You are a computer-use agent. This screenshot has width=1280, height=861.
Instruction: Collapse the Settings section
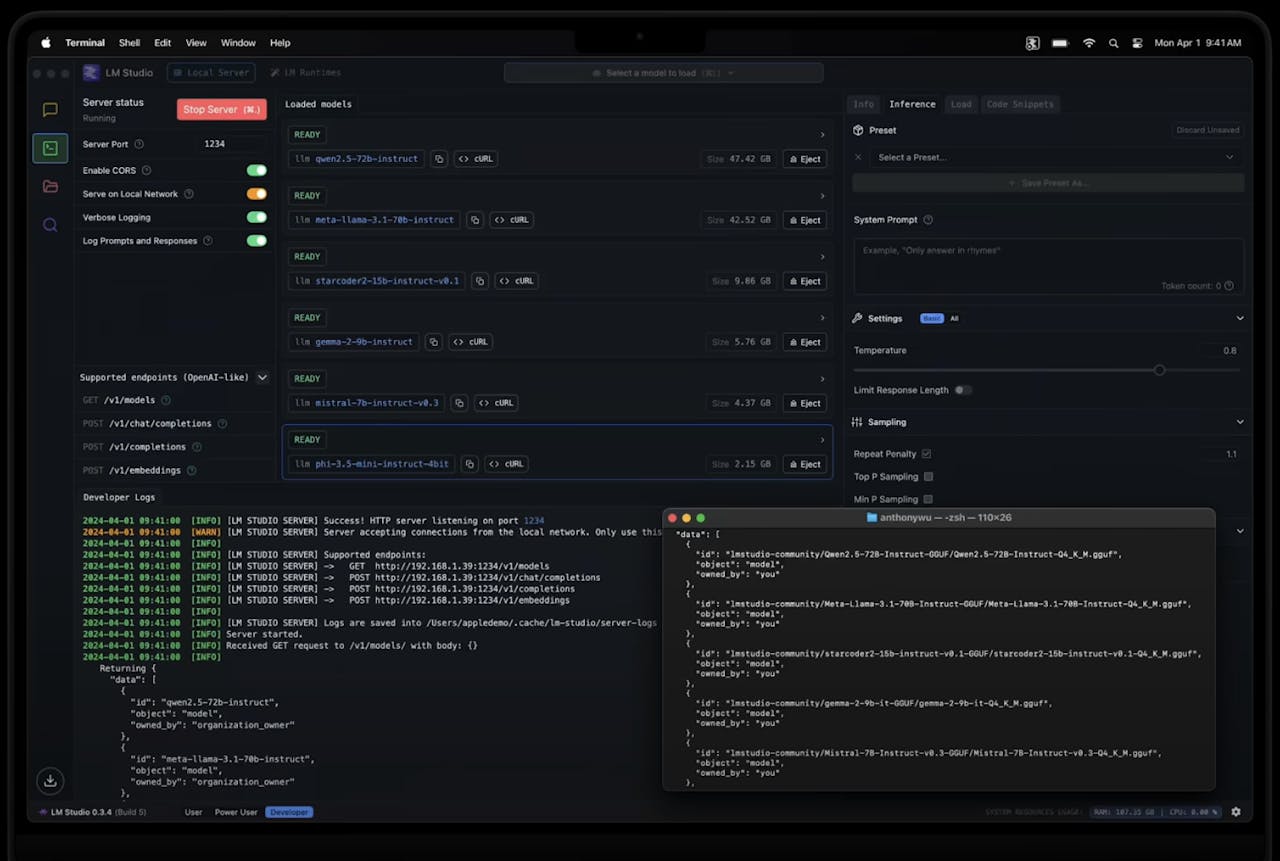1240,318
